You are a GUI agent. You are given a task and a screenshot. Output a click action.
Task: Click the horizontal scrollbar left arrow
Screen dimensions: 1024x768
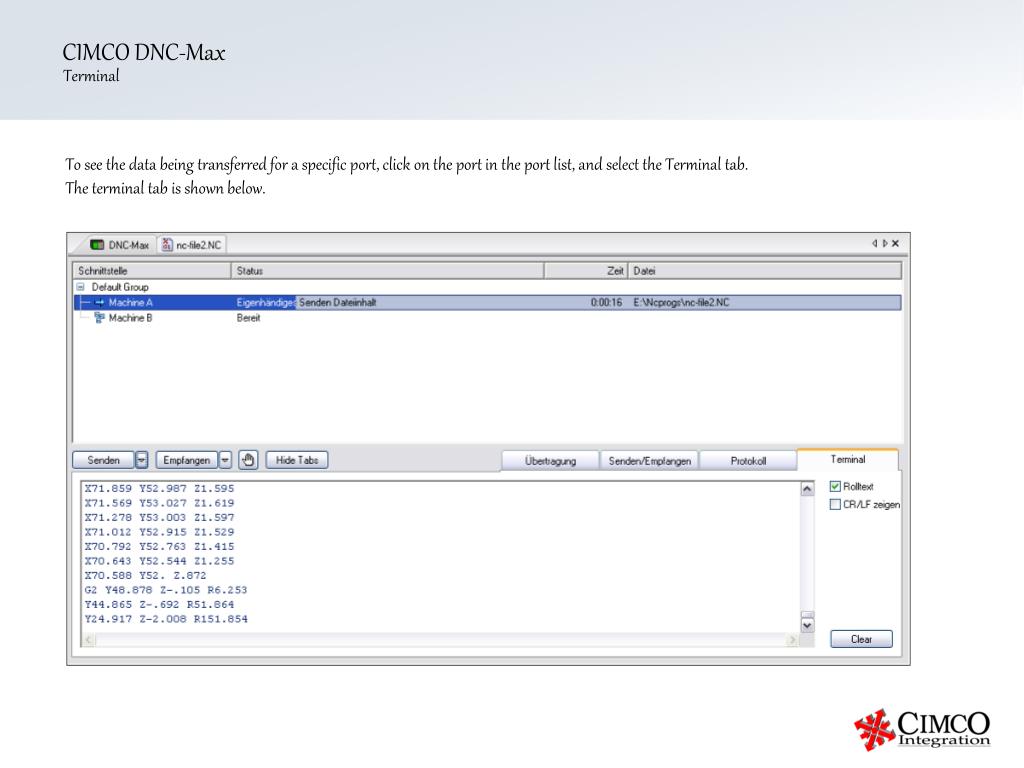click(x=89, y=640)
